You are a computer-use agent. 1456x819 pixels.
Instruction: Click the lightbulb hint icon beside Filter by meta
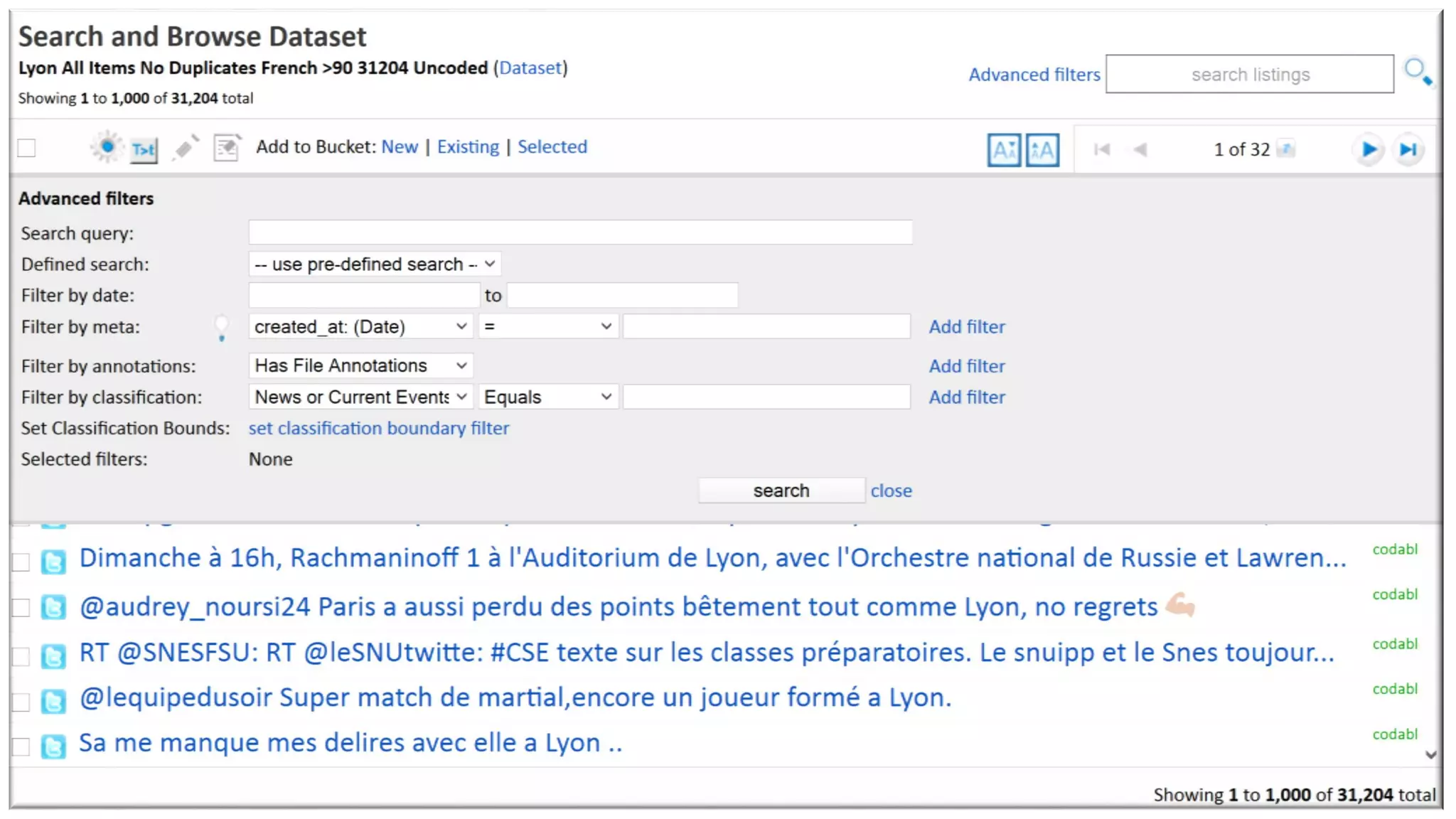pos(222,328)
